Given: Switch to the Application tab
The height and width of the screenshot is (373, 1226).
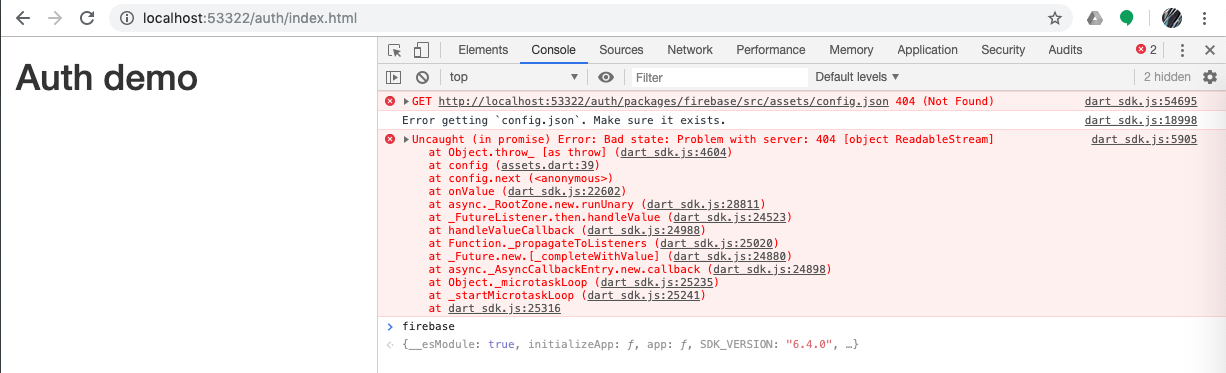Looking at the screenshot, I should pos(927,50).
